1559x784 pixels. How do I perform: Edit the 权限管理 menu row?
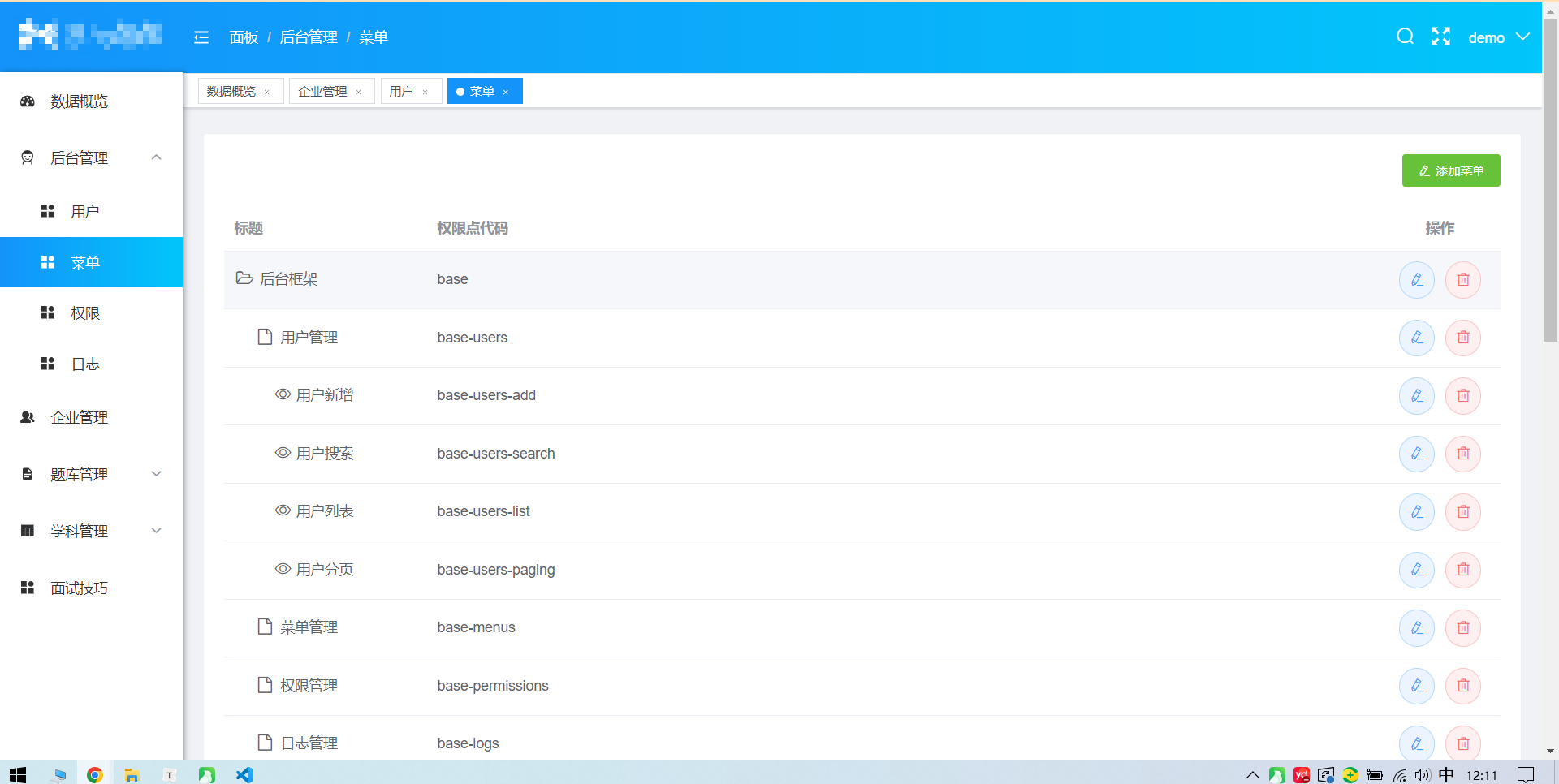click(1417, 686)
